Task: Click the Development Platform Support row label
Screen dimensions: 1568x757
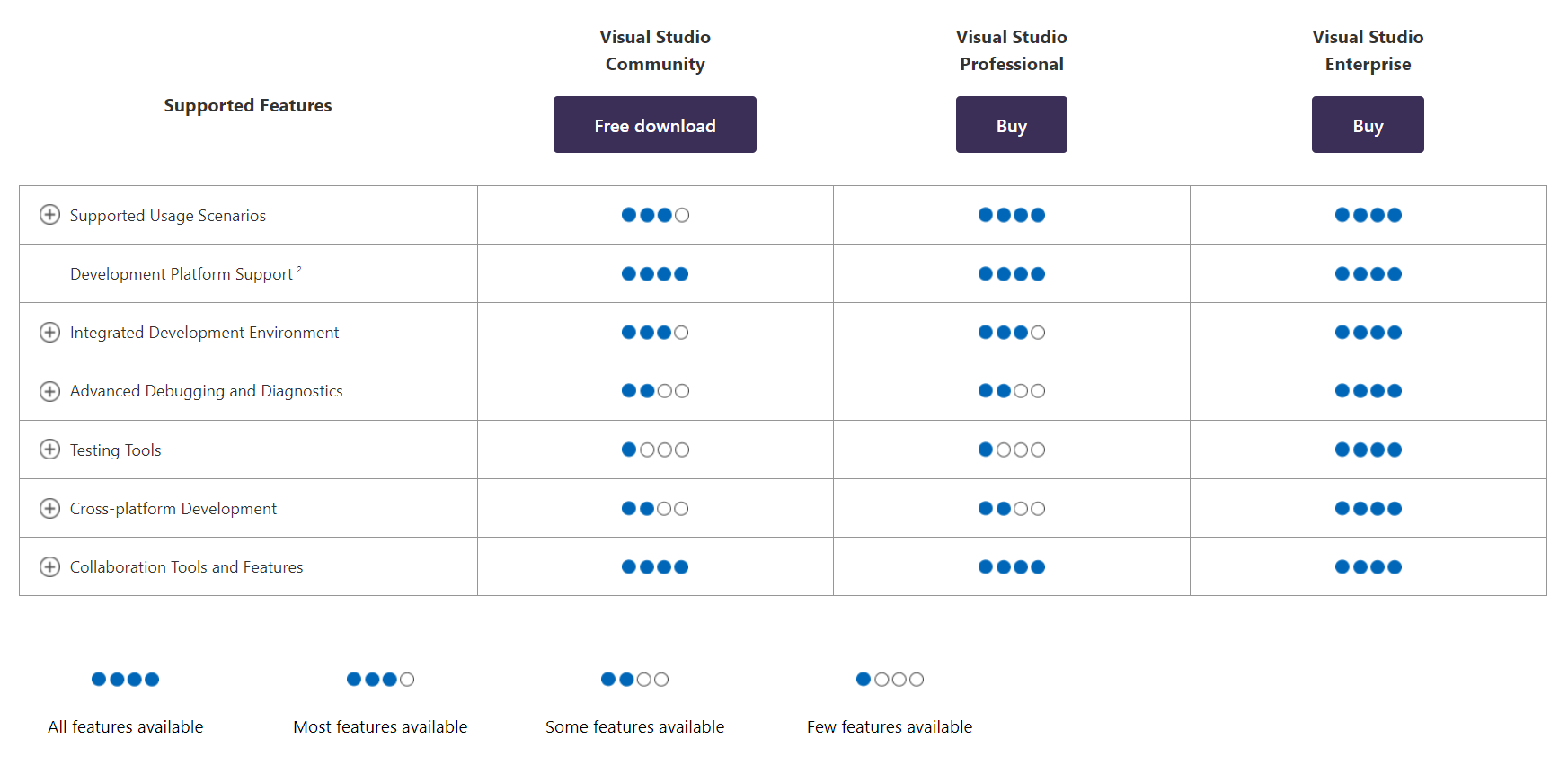Action: [182, 274]
